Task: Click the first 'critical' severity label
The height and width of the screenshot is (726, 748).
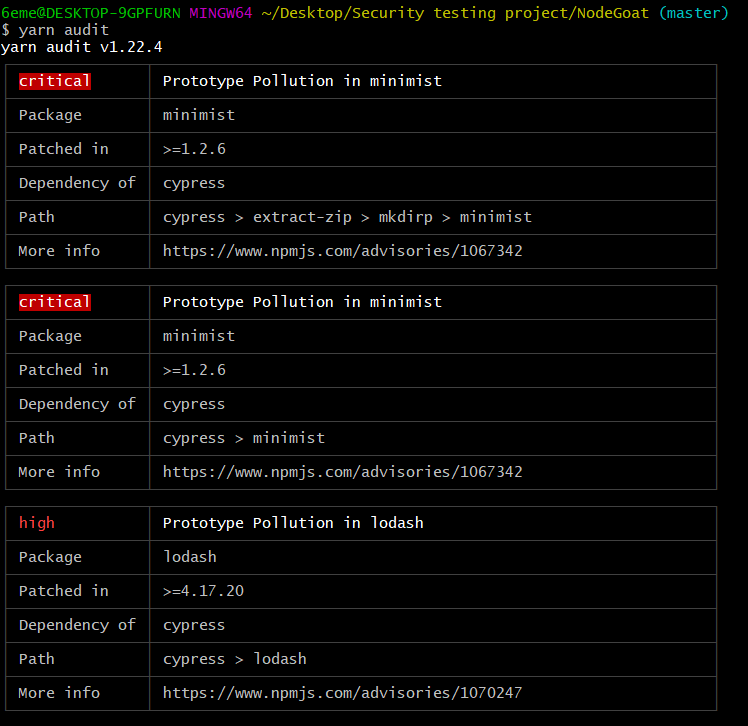Action: 54,81
